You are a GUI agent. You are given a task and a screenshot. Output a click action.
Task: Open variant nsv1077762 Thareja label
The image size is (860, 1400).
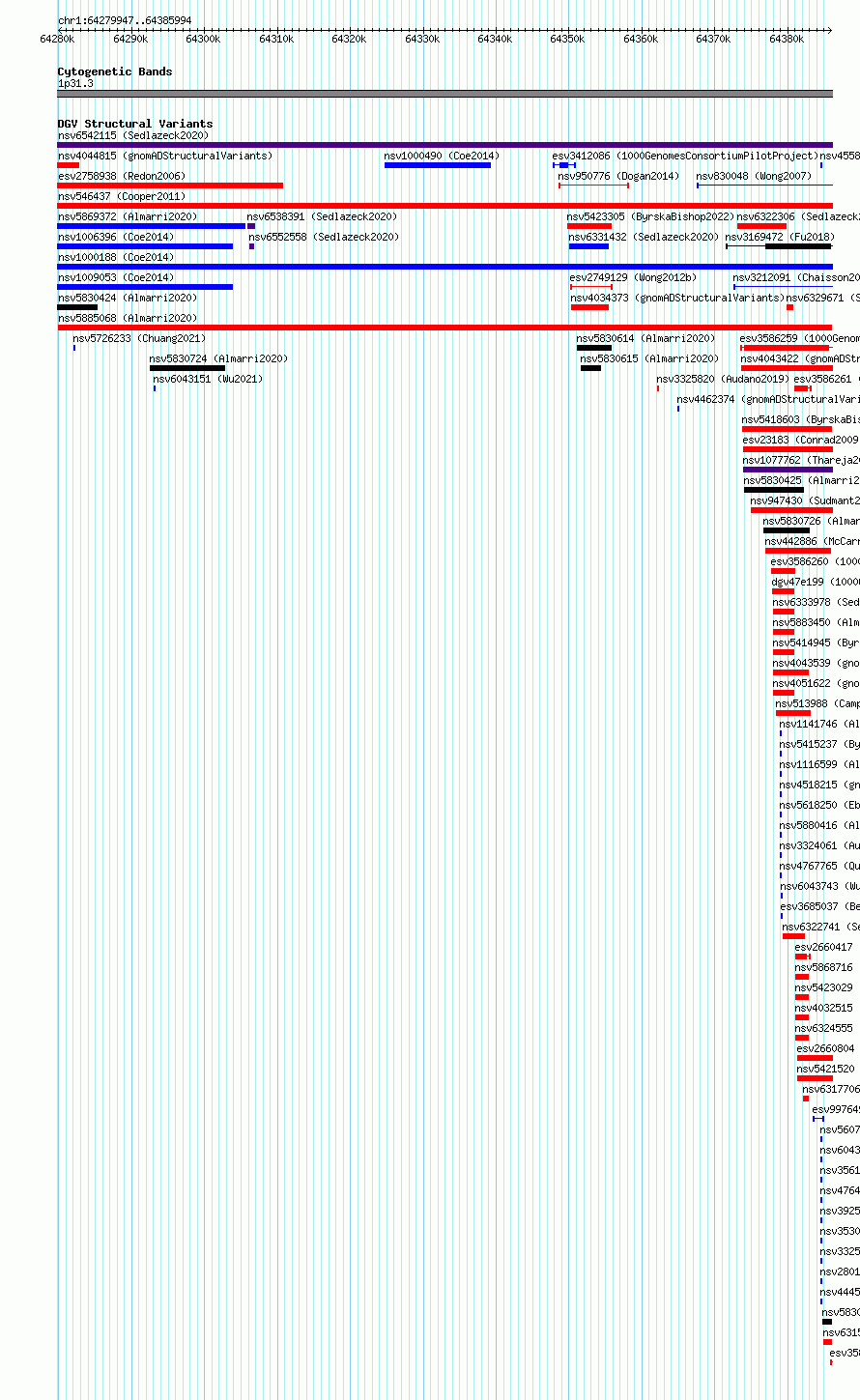801,460
